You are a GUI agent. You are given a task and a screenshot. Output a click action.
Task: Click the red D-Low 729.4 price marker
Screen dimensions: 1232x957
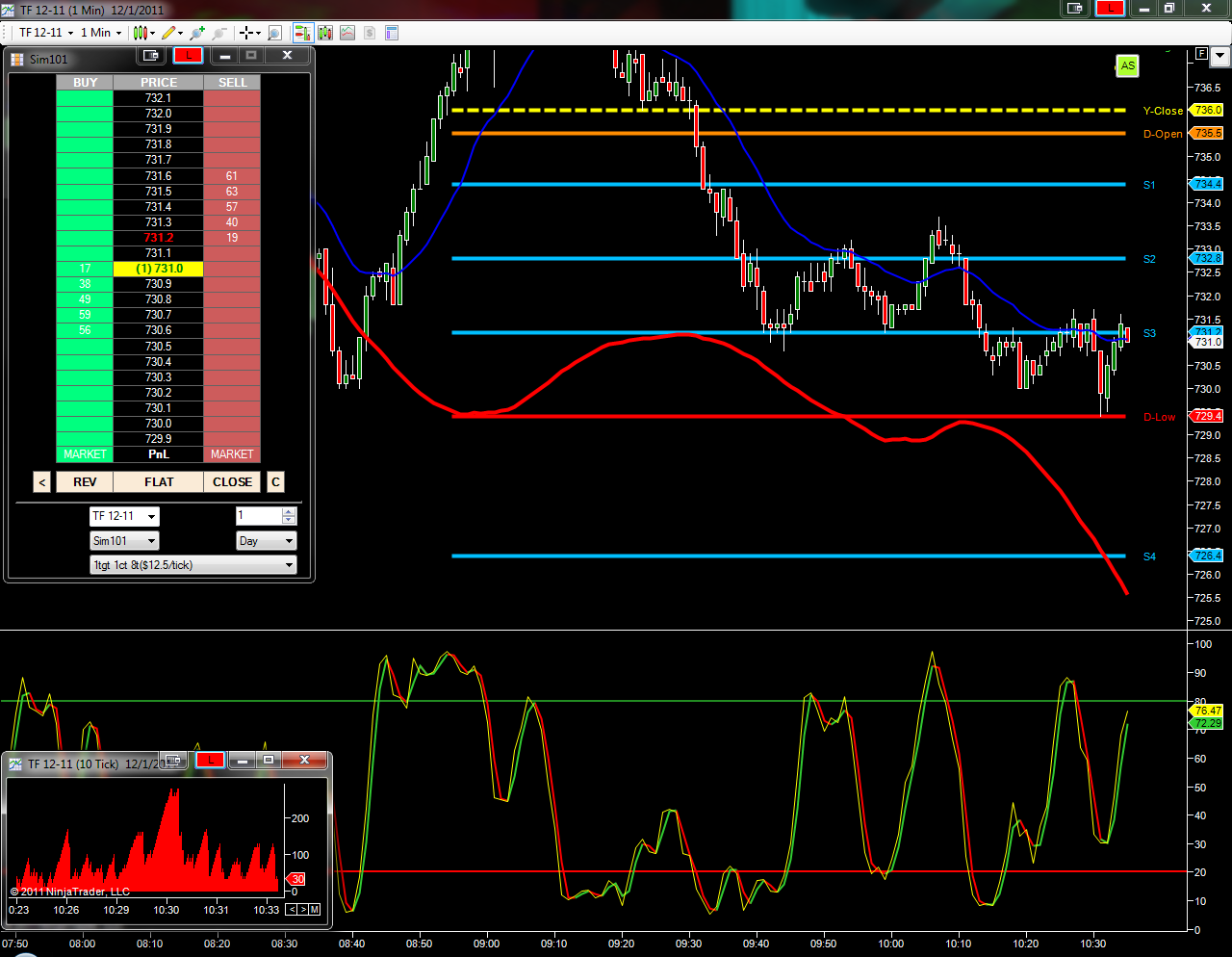tap(1207, 417)
